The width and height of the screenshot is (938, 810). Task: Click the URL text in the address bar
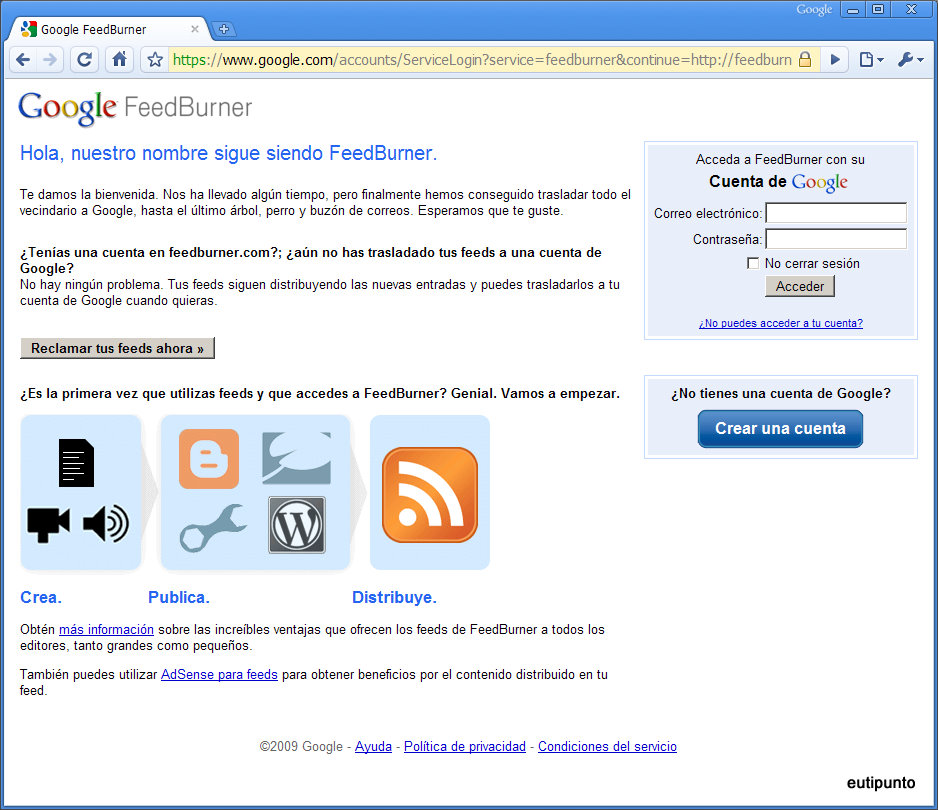[x=482, y=60]
